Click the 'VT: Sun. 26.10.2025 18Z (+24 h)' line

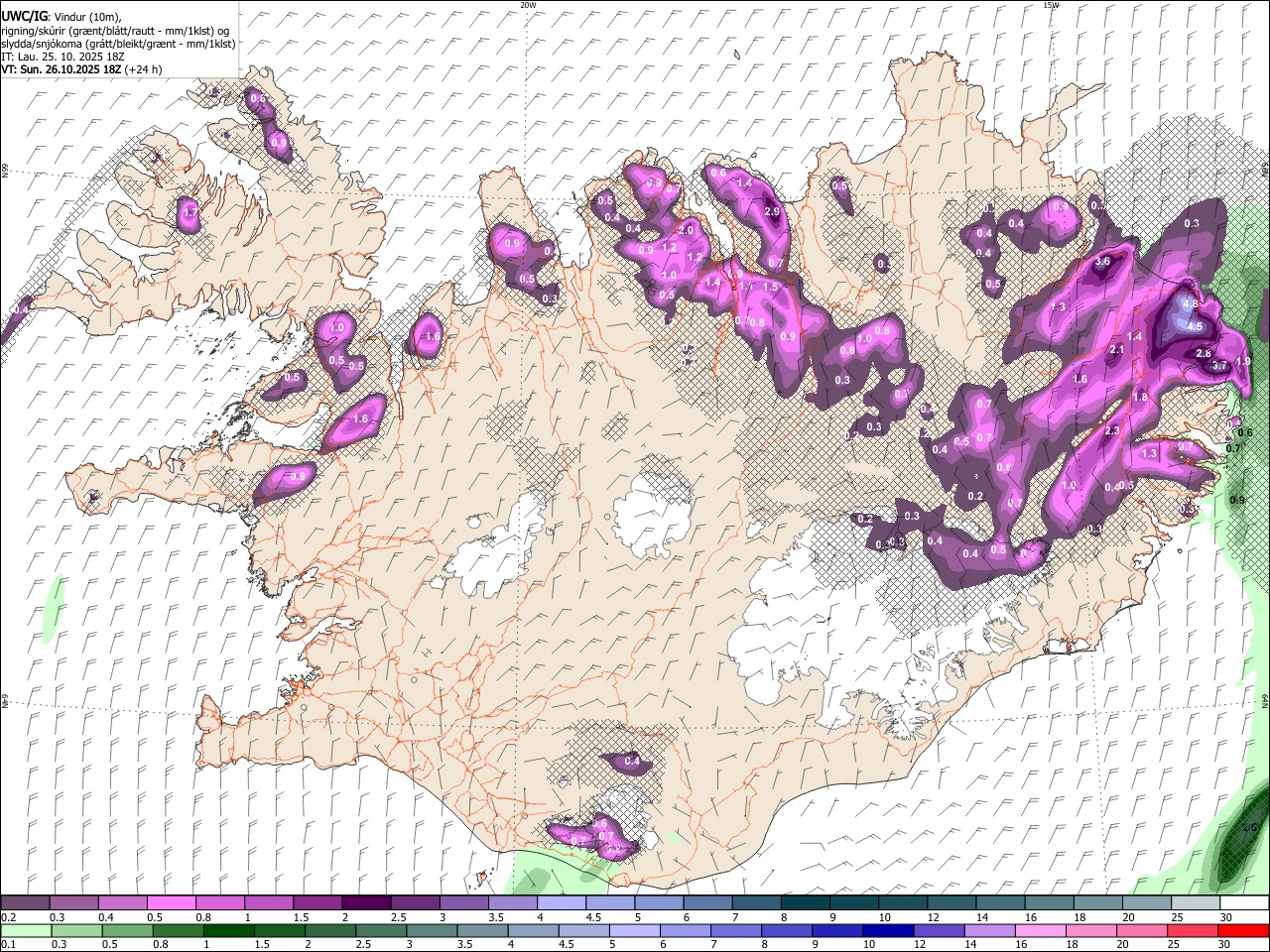click(80, 69)
